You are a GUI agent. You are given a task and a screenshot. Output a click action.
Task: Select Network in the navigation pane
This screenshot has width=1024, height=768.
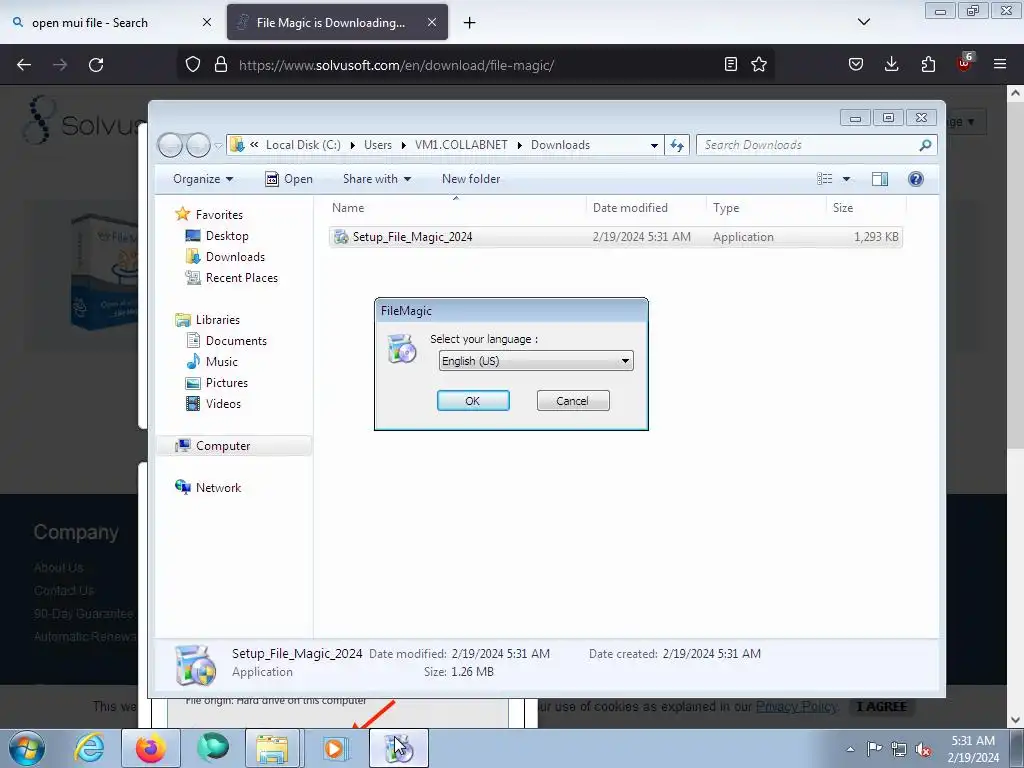tap(218, 487)
